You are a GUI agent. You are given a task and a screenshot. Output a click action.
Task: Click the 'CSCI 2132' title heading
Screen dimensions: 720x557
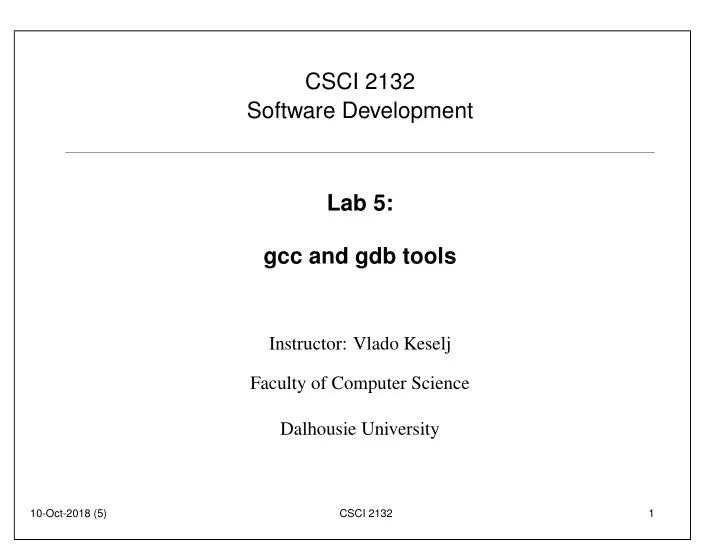pyautogui.click(x=360, y=82)
